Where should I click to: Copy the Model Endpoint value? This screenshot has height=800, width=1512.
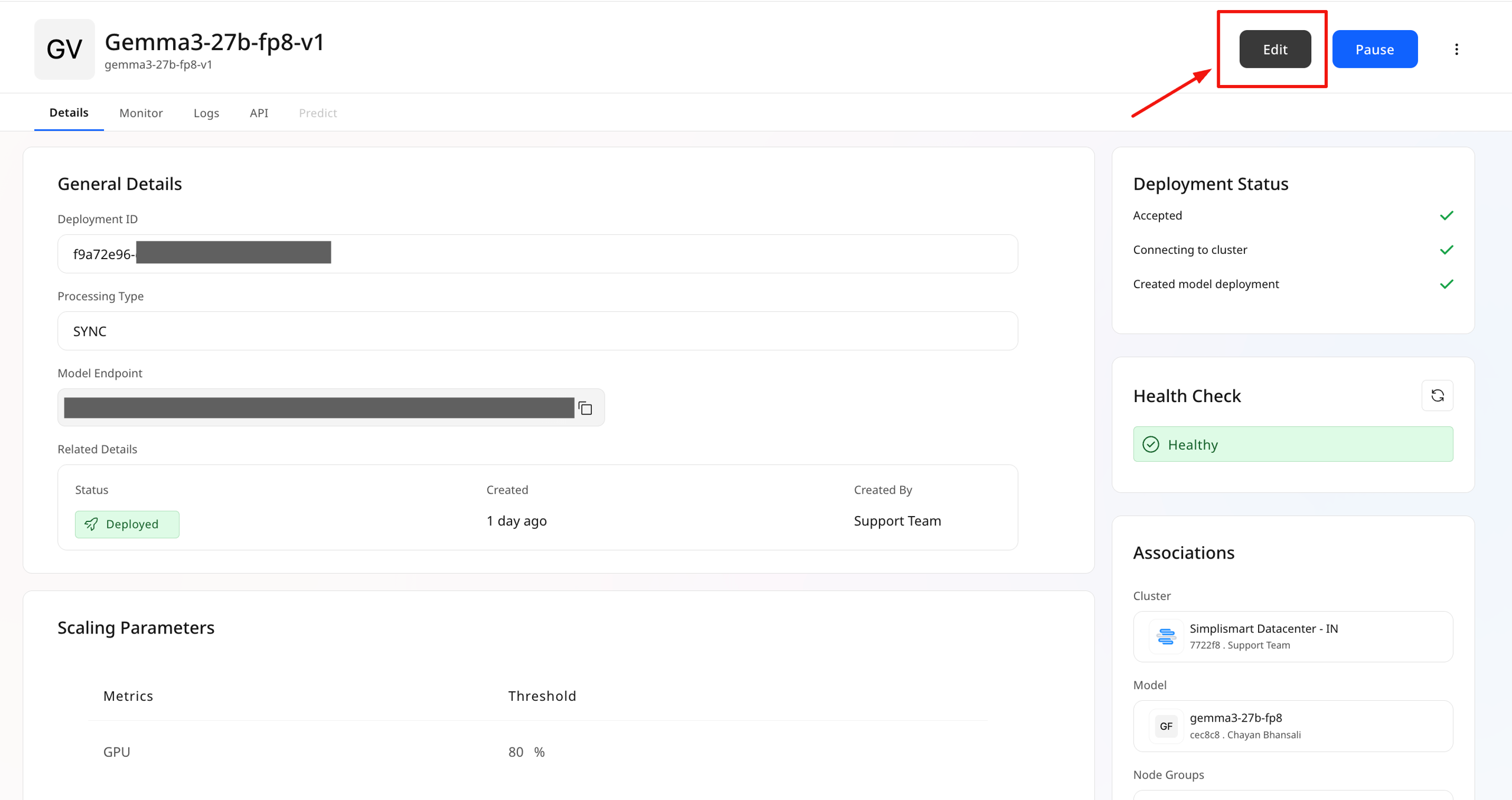click(x=585, y=407)
